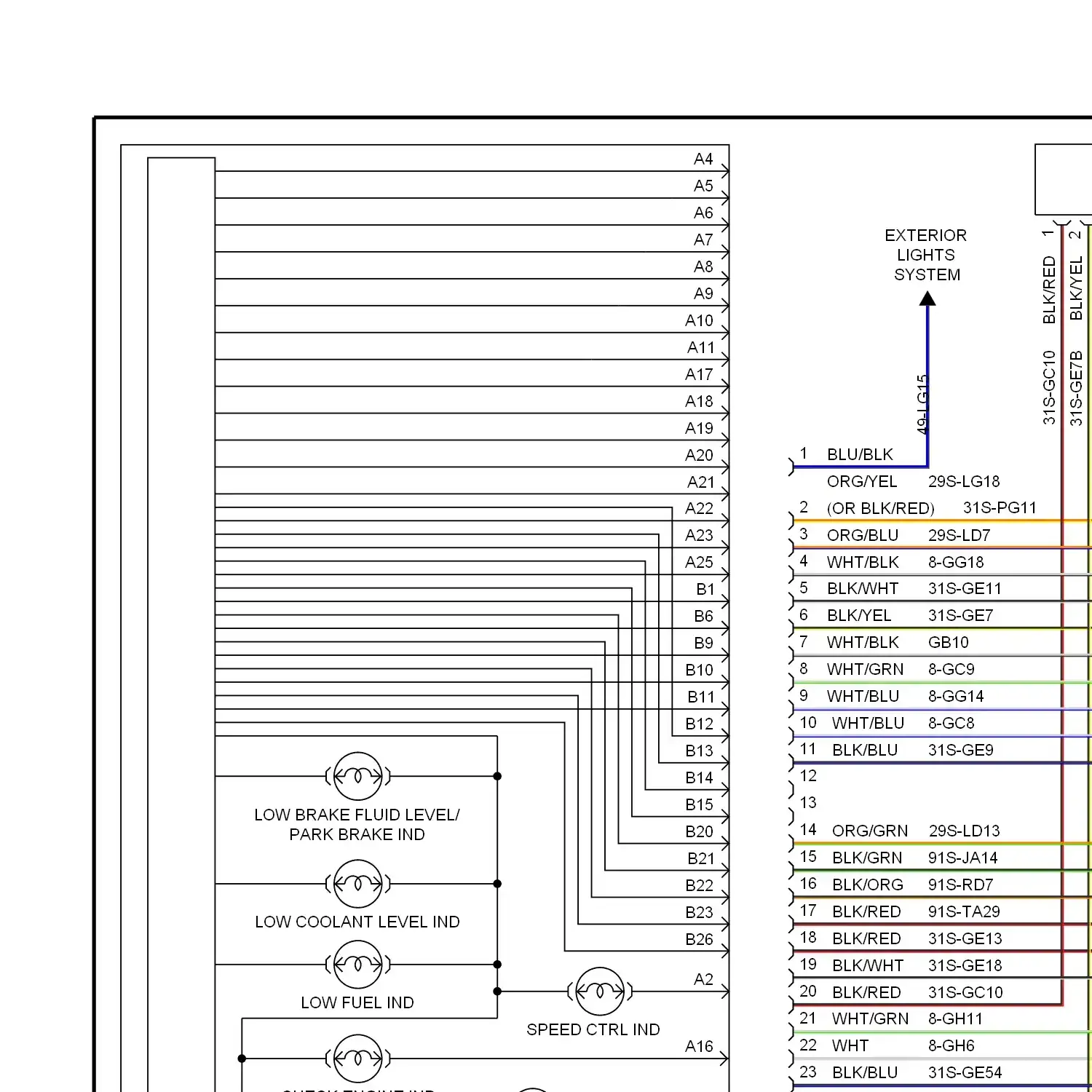Select the ORG/GRN wire label at pin 14

(x=870, y=831)
